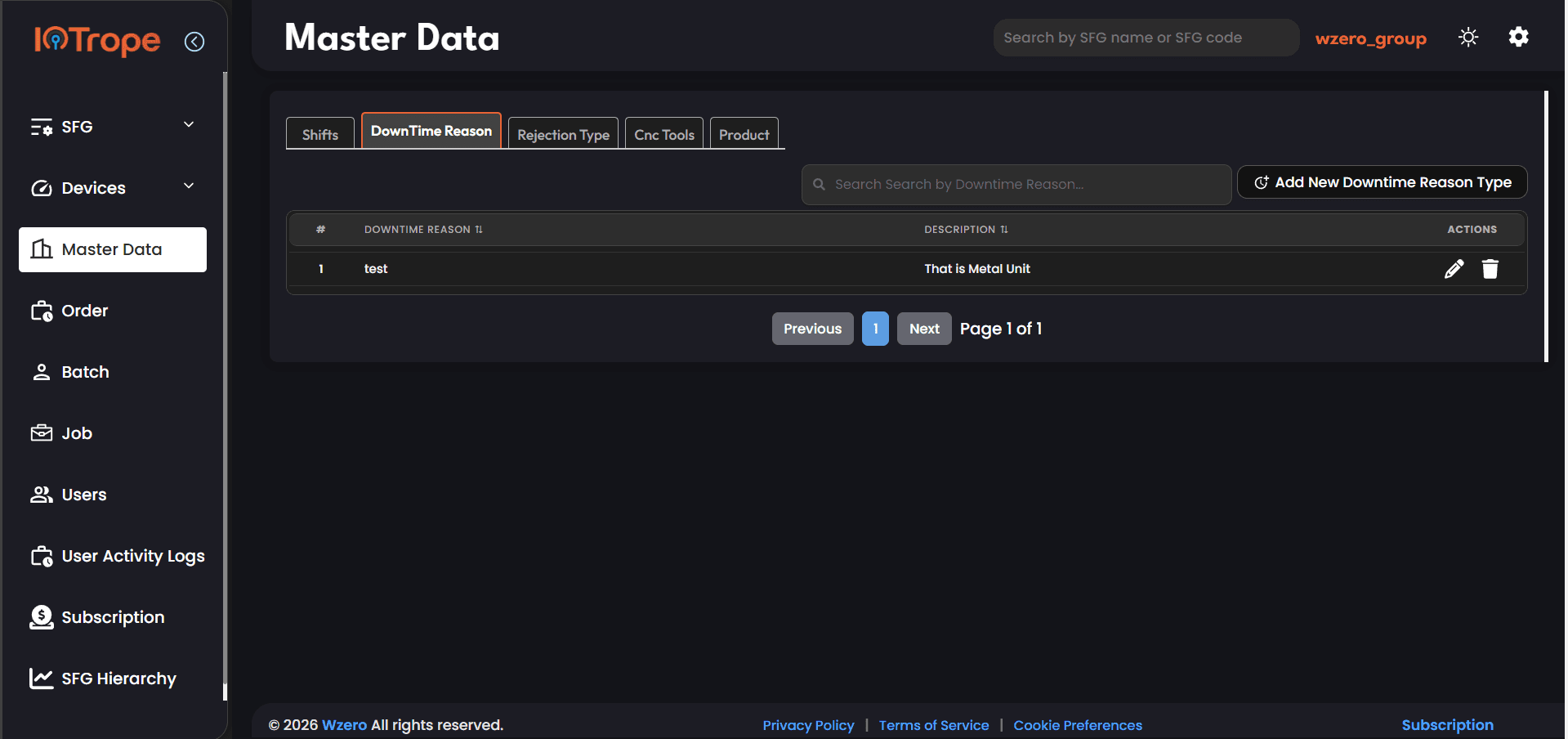Click the Previous page button
Screen dimensions: 1568x739
(x=813, y=329)
